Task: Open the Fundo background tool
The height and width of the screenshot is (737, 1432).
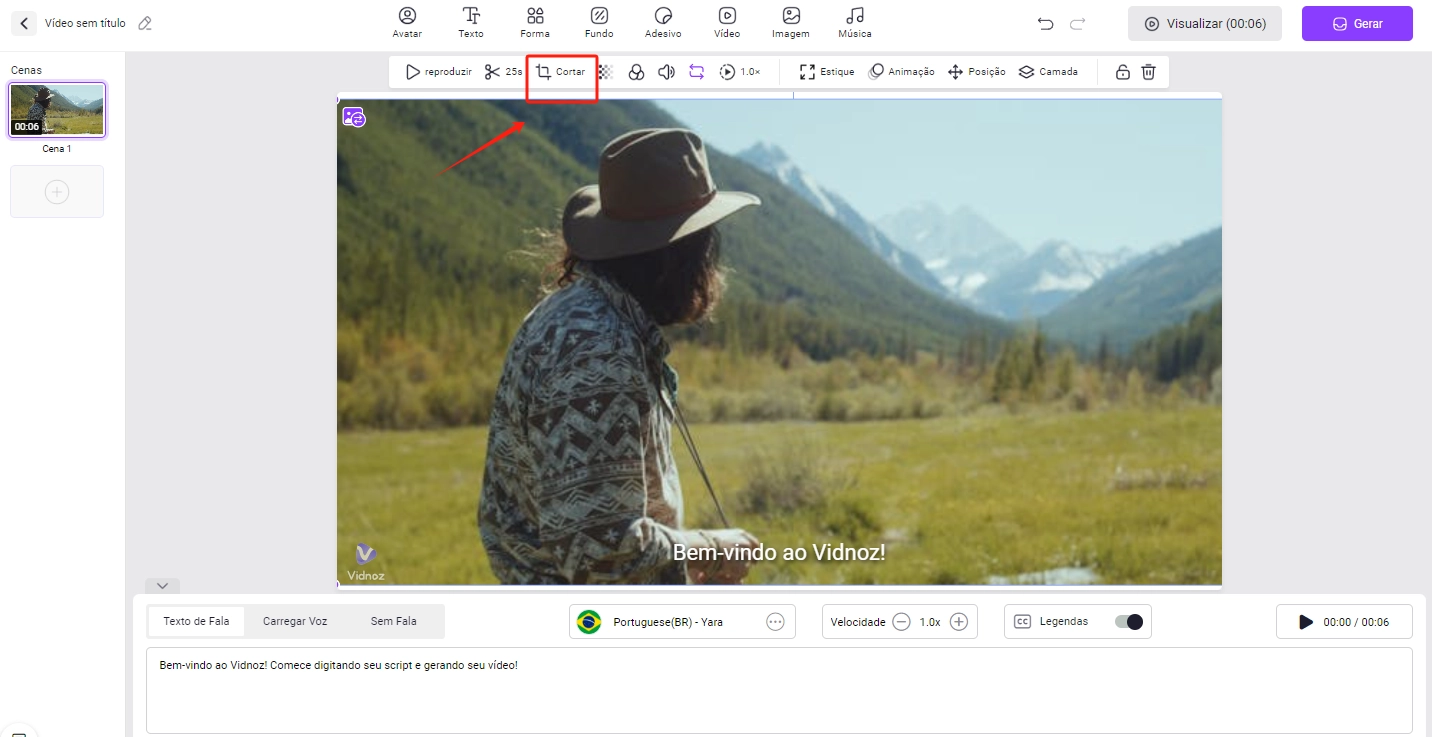Action: click(x=599, y=22)
